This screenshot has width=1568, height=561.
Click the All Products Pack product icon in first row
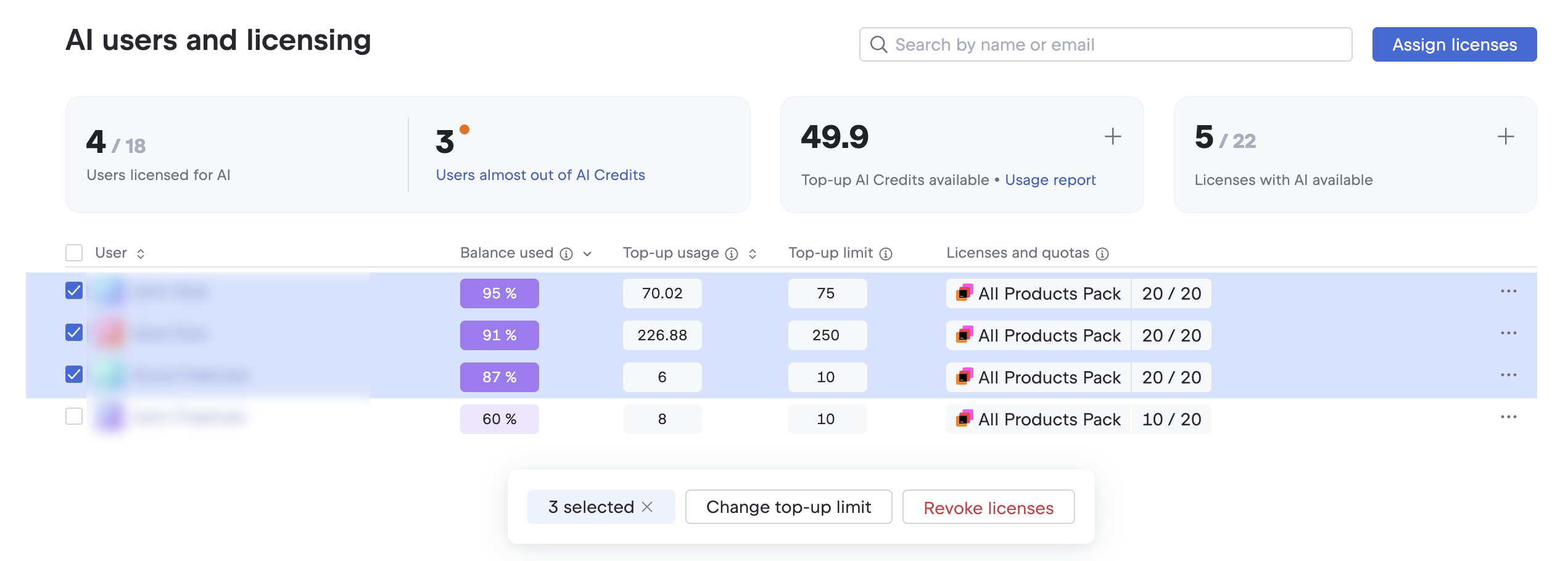tap(964, 293)
